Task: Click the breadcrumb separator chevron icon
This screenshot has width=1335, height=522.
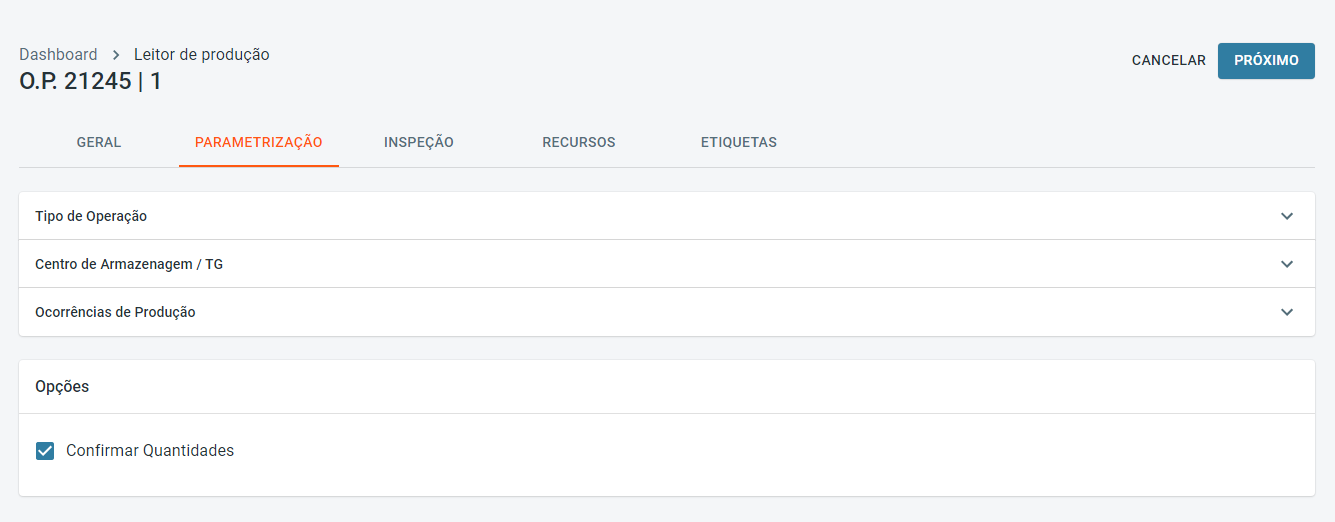Action: (116, 55)
